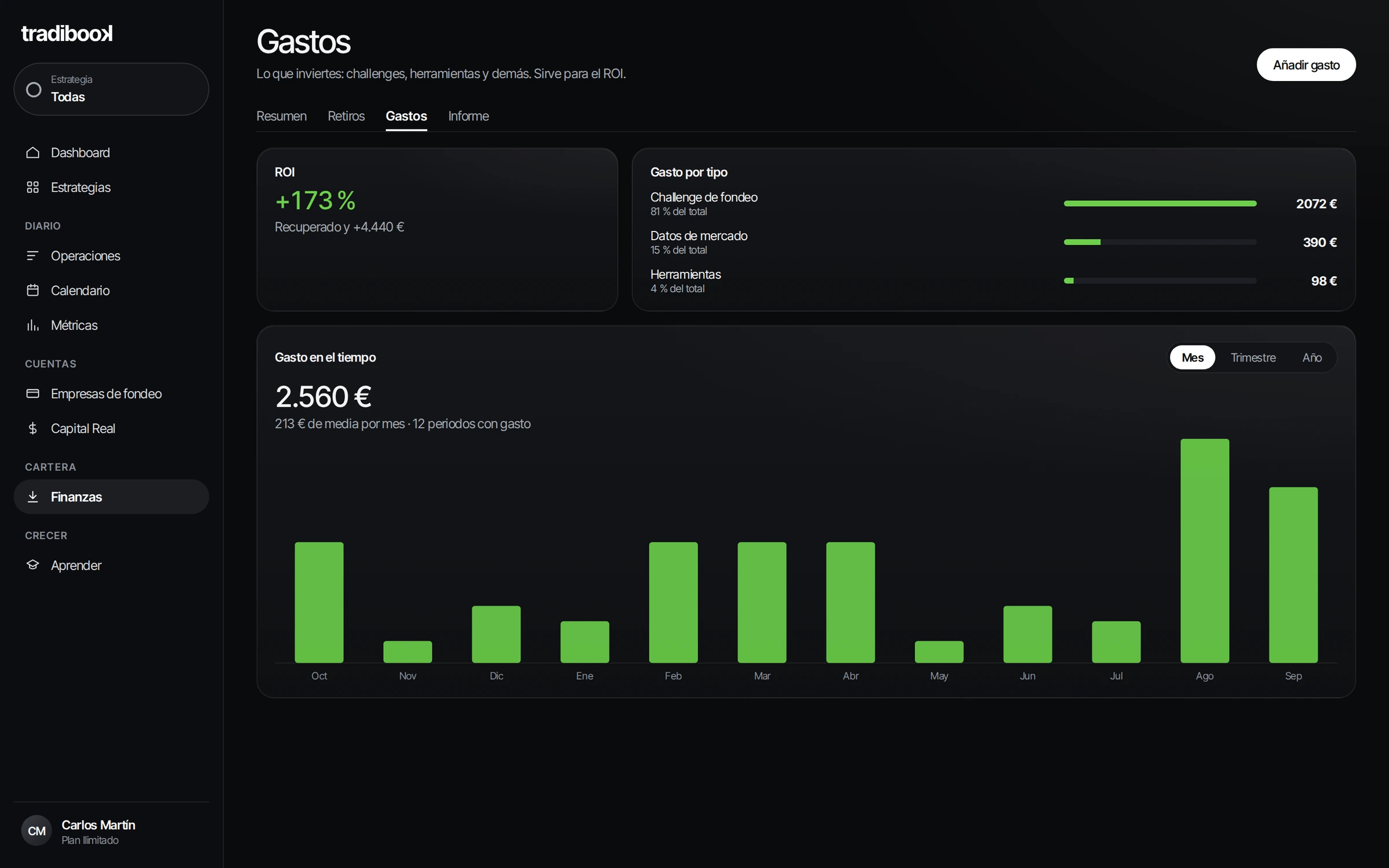Click the CM user avatar
Screen dimensions: 1389x868
(36, 830)
